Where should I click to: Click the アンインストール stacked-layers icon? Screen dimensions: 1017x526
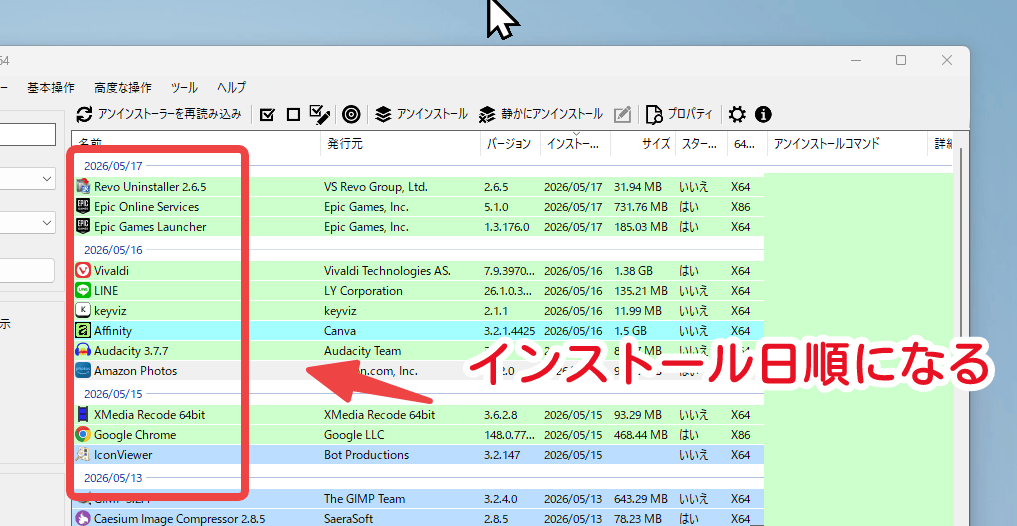coord(383,115)
